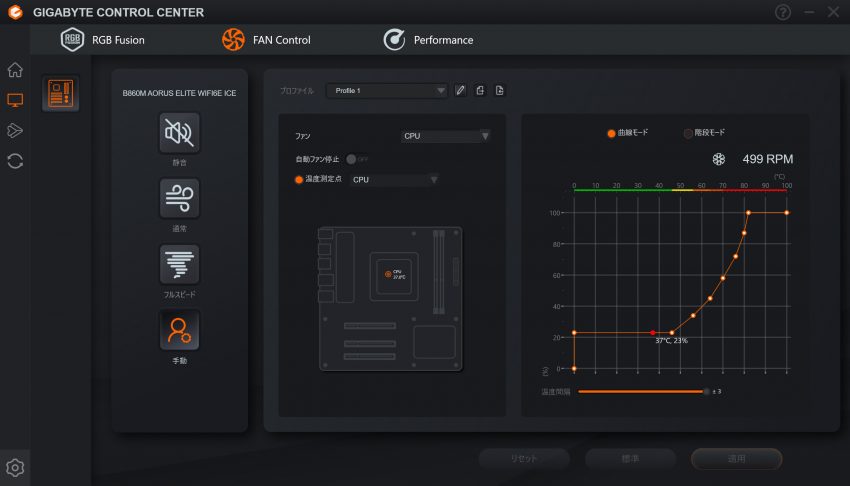Toggle the auto fan stop (自動ファン停止) switch
Screen dimensions: 850x486
point(356,159)
